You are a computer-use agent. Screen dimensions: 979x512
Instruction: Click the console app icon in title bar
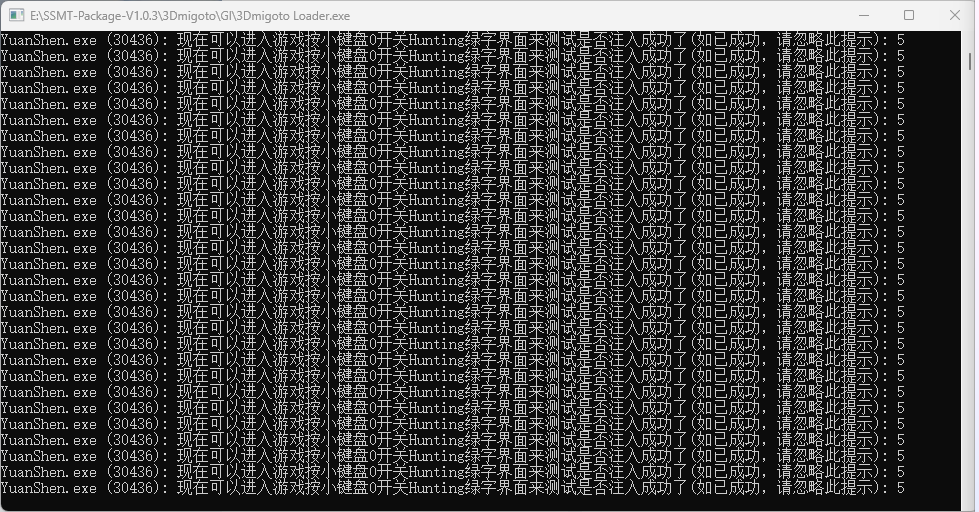[x=17, y=16]
